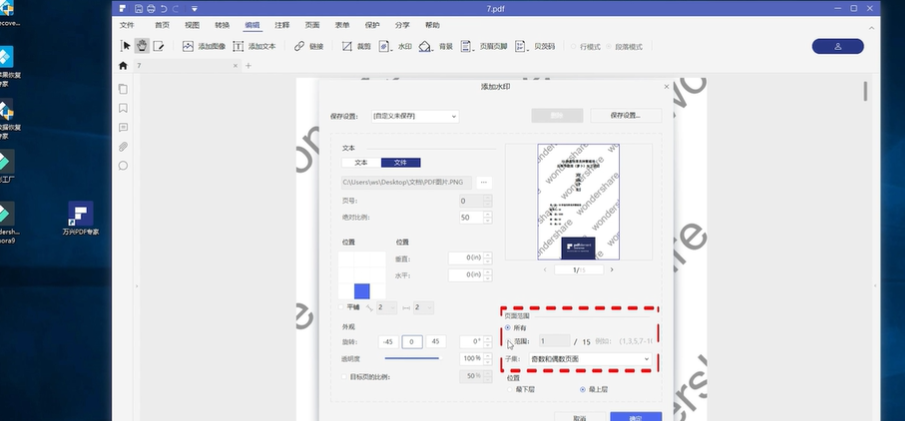Open the 贝茨码 Bates numbering tool
Viewport: 905px width, 421px height.
[x=535, y=46]
